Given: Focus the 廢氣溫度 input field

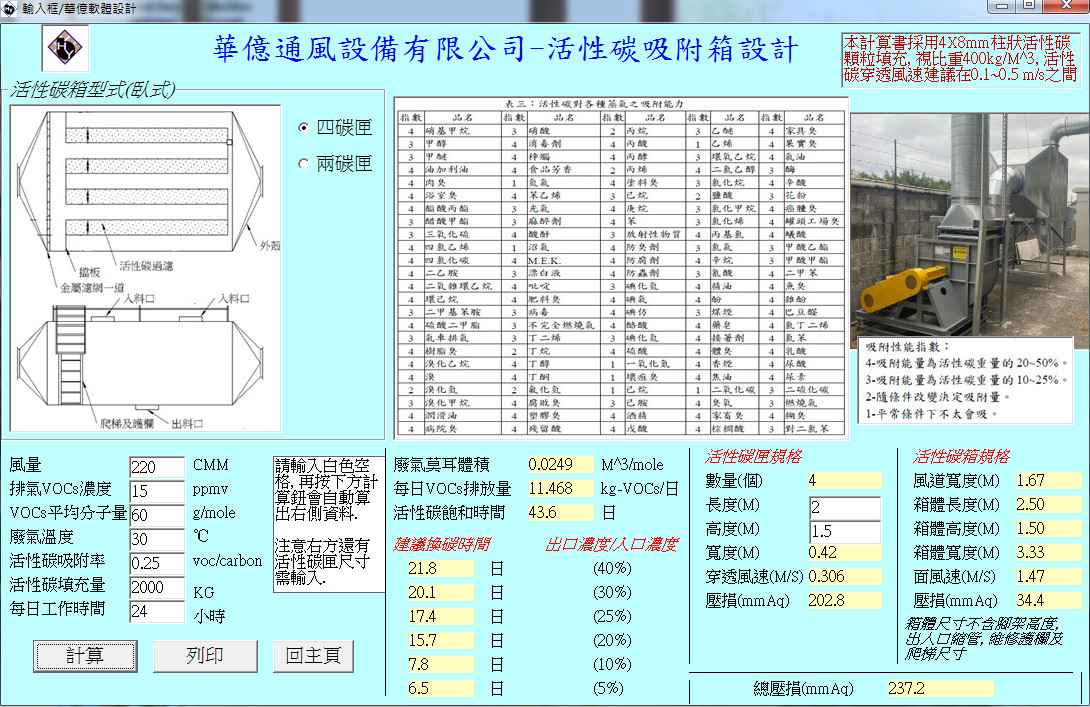Looking at the screenshot, I should click(x=156, y=539).
